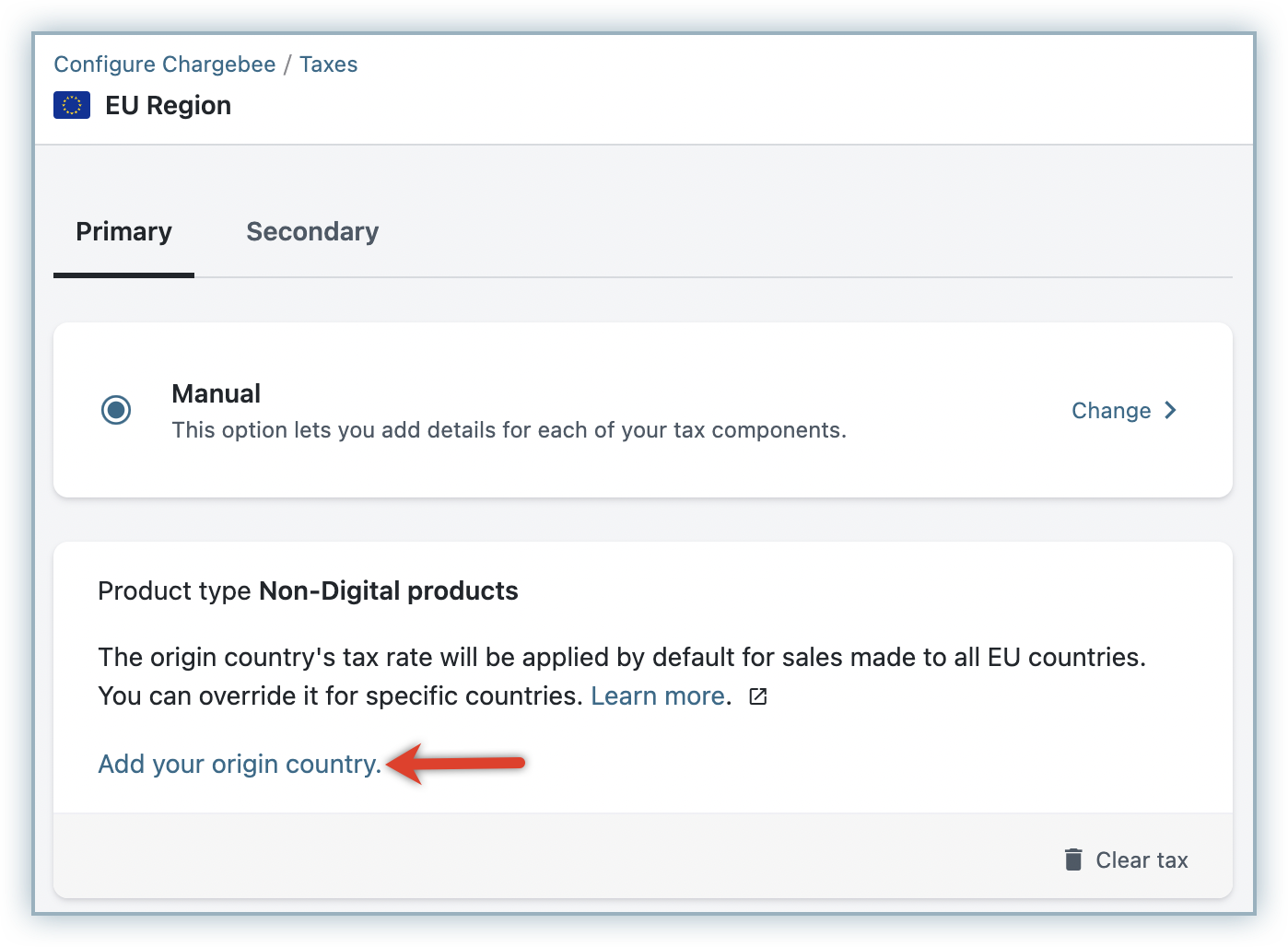Click the breadcrumb slash separator

[287, 64]
